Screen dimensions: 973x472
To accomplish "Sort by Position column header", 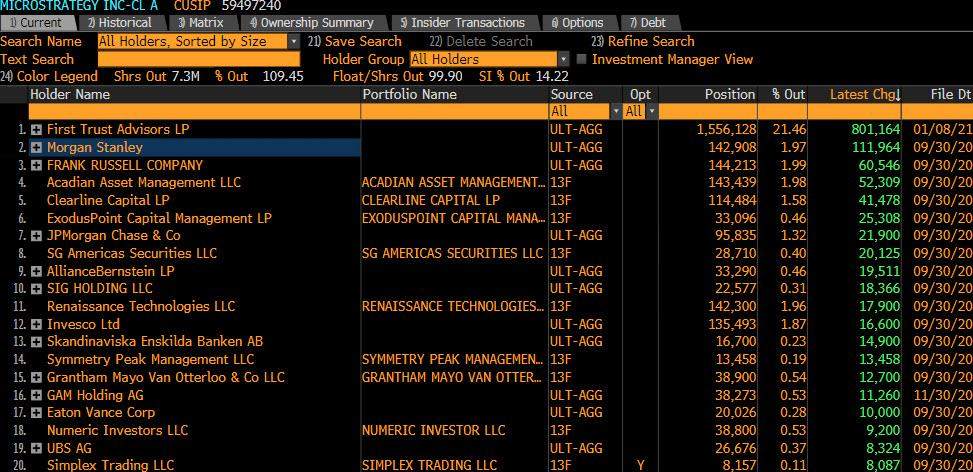I will [x=730, y=94].
